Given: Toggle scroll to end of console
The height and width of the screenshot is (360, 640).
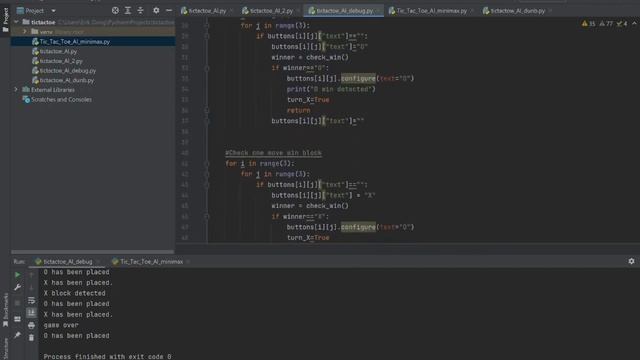Looking at the screenshot, I should tap(31, 313).
